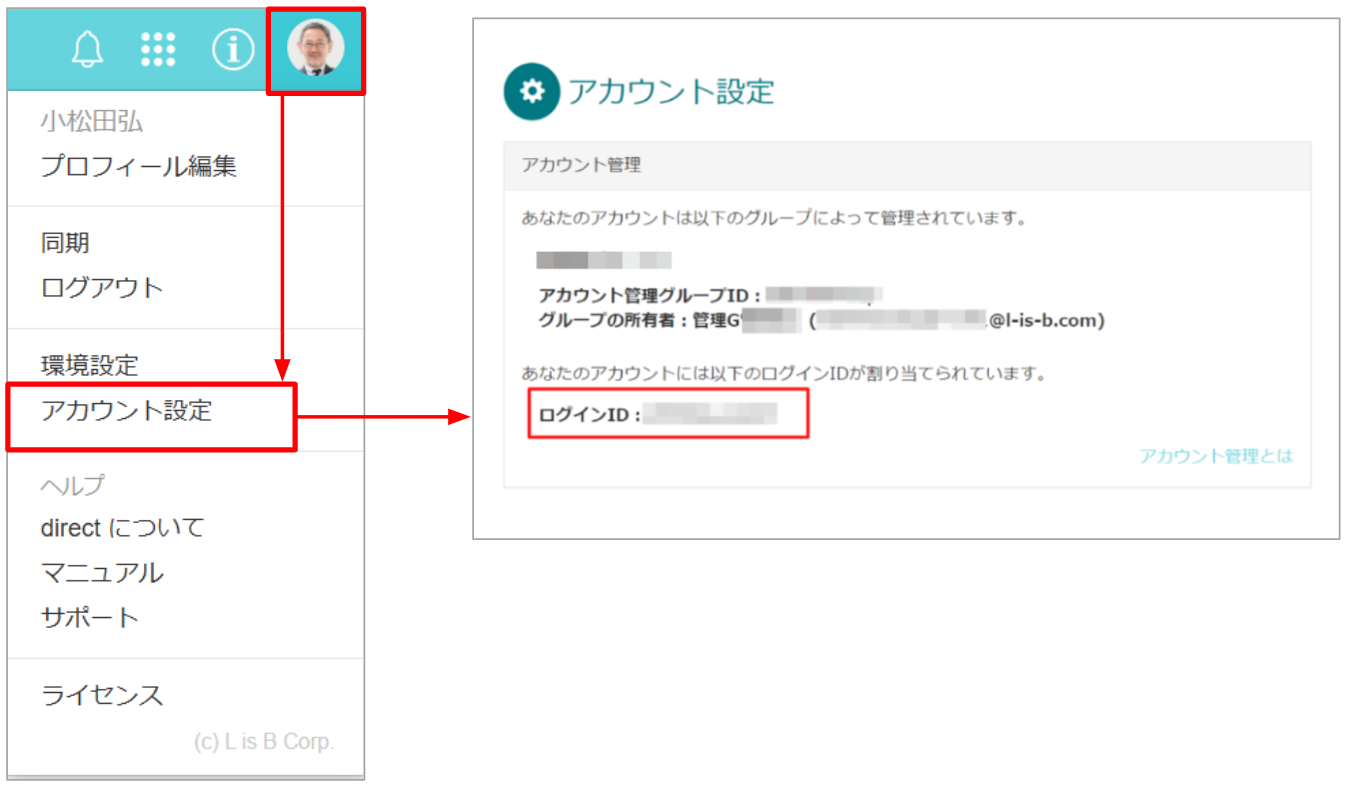Open マニュアル from help section
1352x789 pixels.
pos(102,572)
